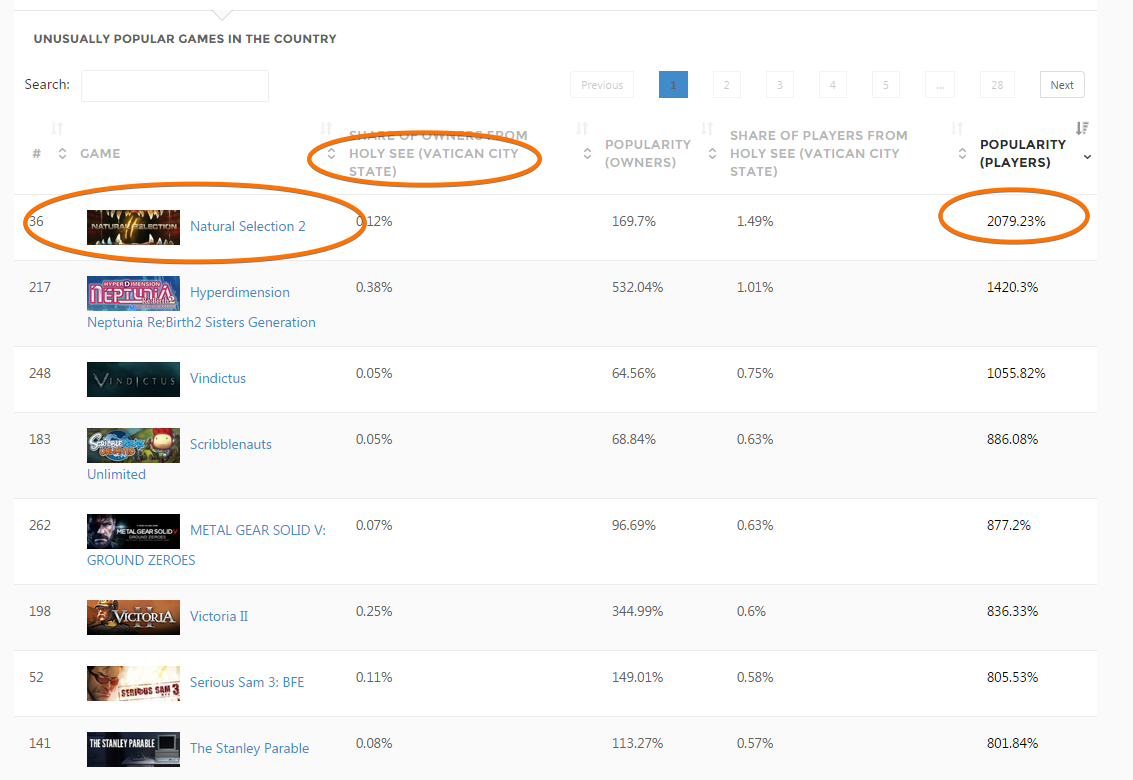Select rank number 217

point(40,287)
